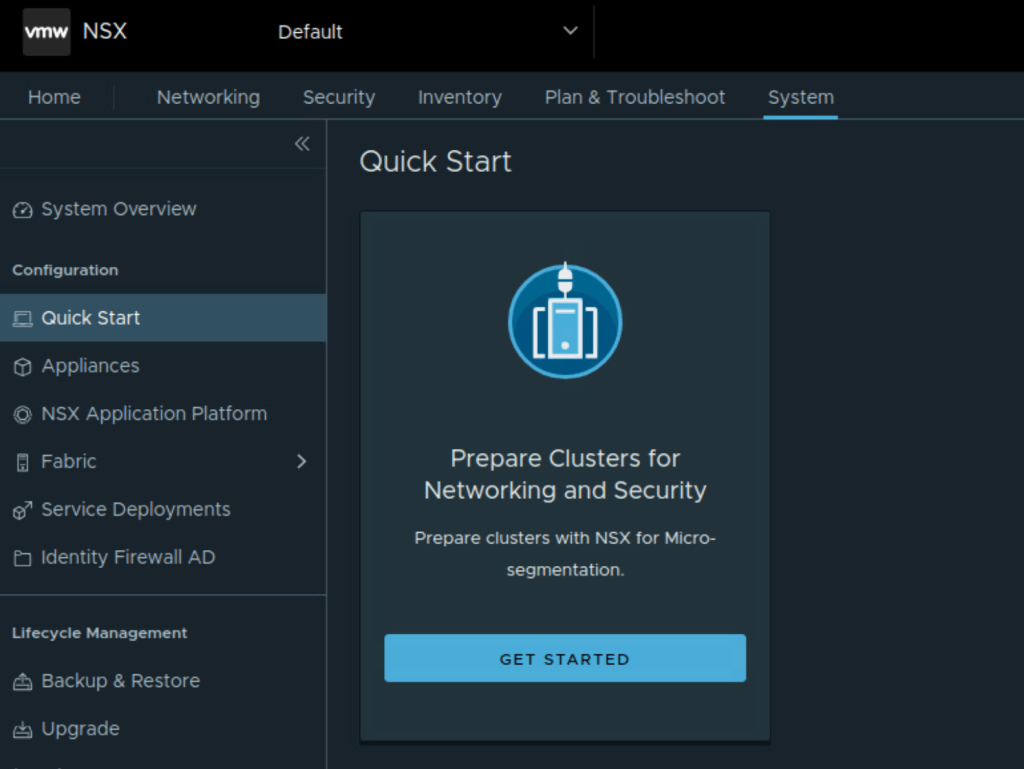Click the Backup & Restore icon

(22, 682)
